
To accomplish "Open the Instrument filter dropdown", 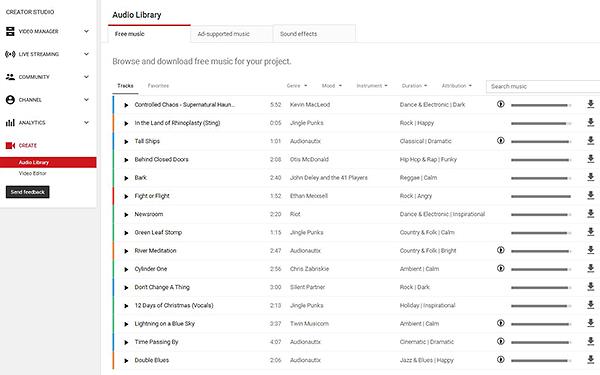I will [x=372, y=86].
